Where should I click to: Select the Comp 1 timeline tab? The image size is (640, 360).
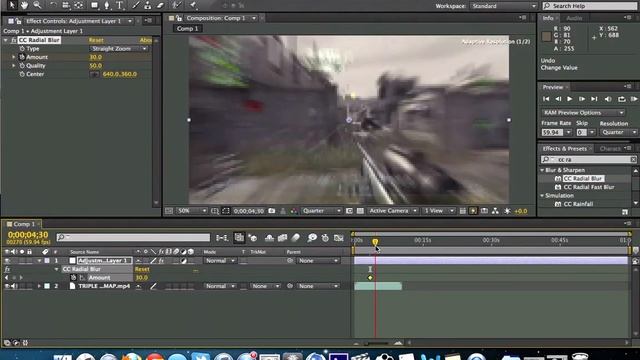(24, 224)
